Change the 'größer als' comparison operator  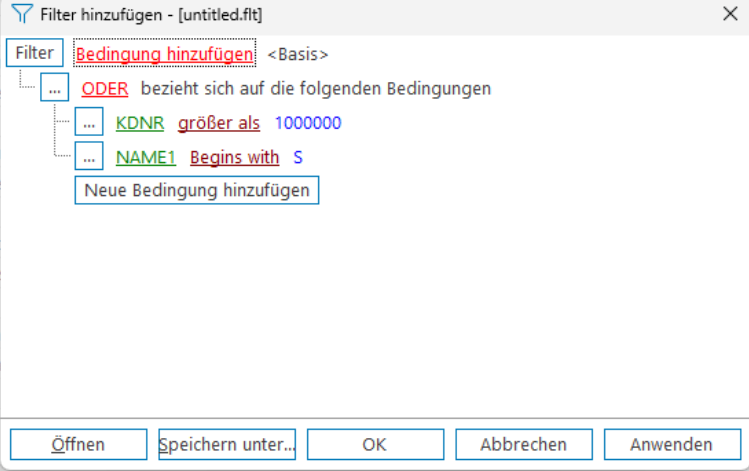click(x=219, y=123)
